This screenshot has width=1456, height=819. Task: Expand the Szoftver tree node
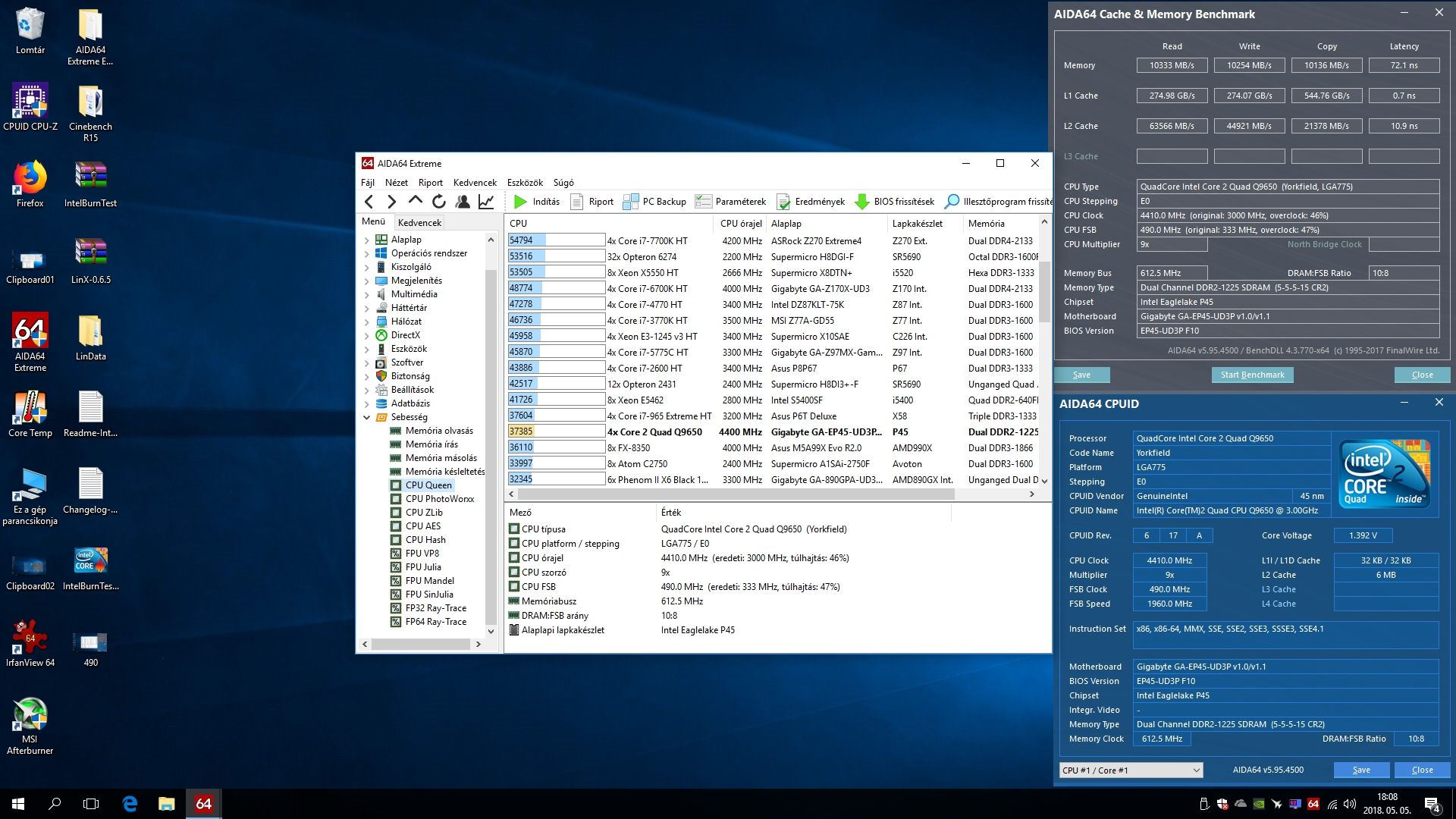[x=367, y=362]
